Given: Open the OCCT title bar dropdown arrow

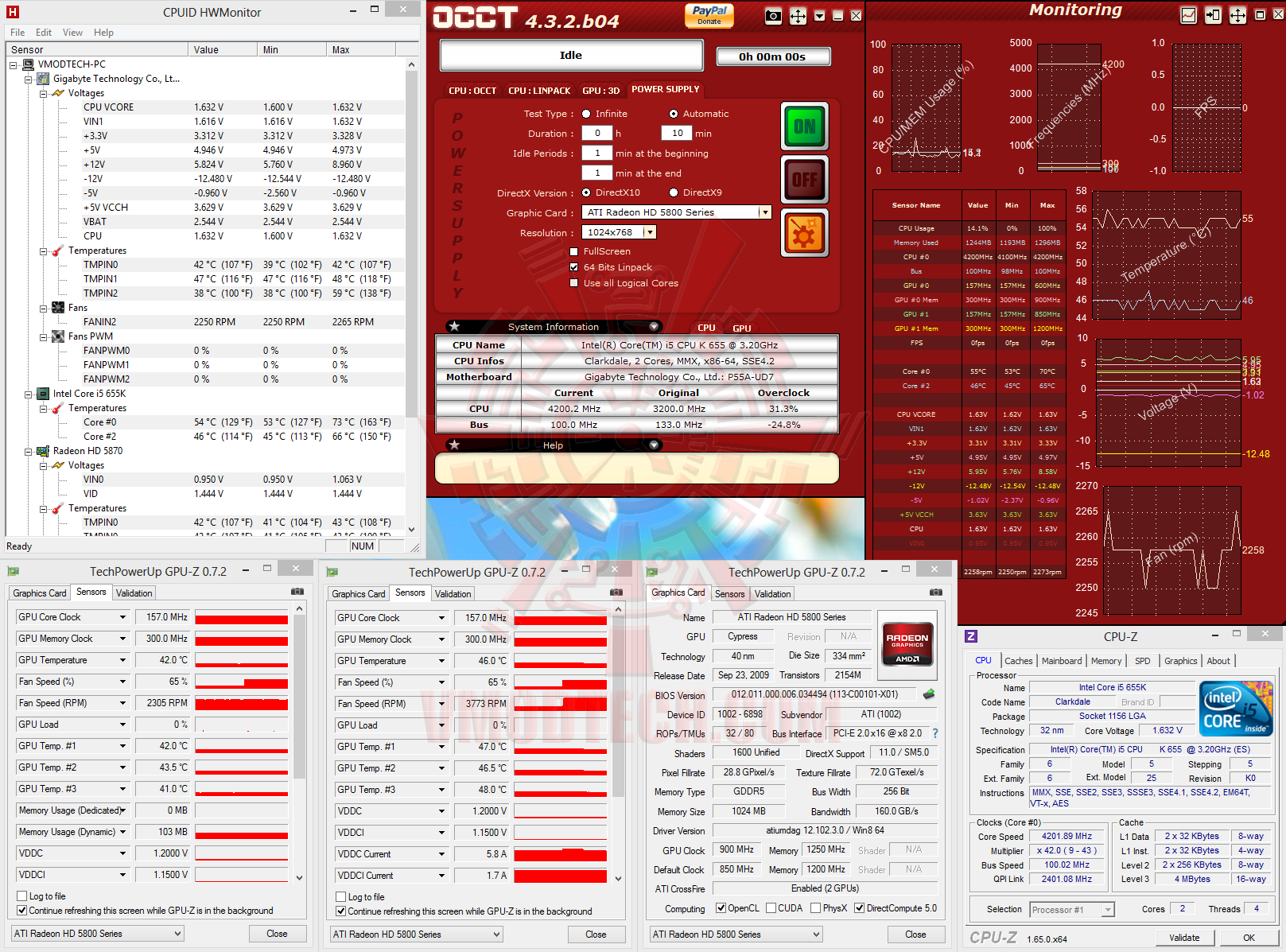Looking at the screenshot, I should (x=820, y=16).
